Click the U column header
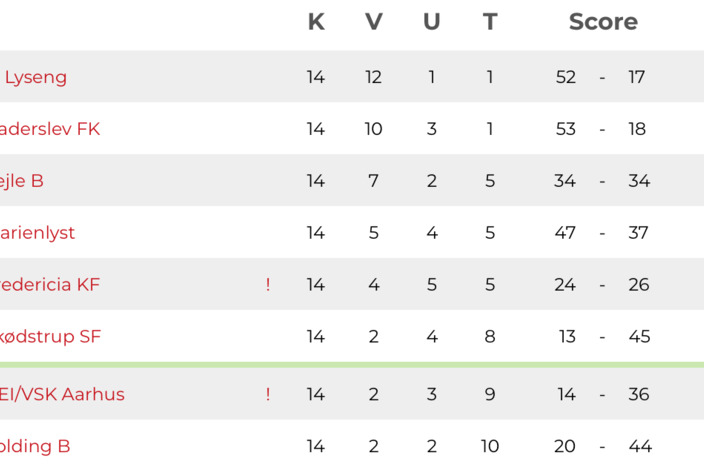 (x=432, y=22)
